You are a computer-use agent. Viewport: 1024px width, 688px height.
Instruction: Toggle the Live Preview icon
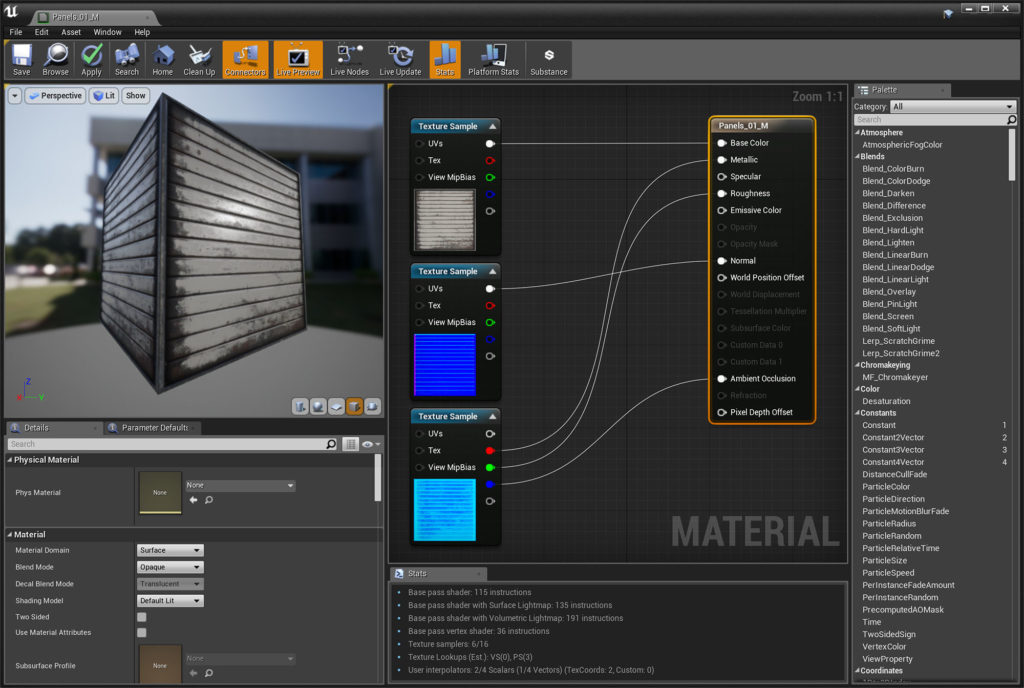[x=297, y=59]
